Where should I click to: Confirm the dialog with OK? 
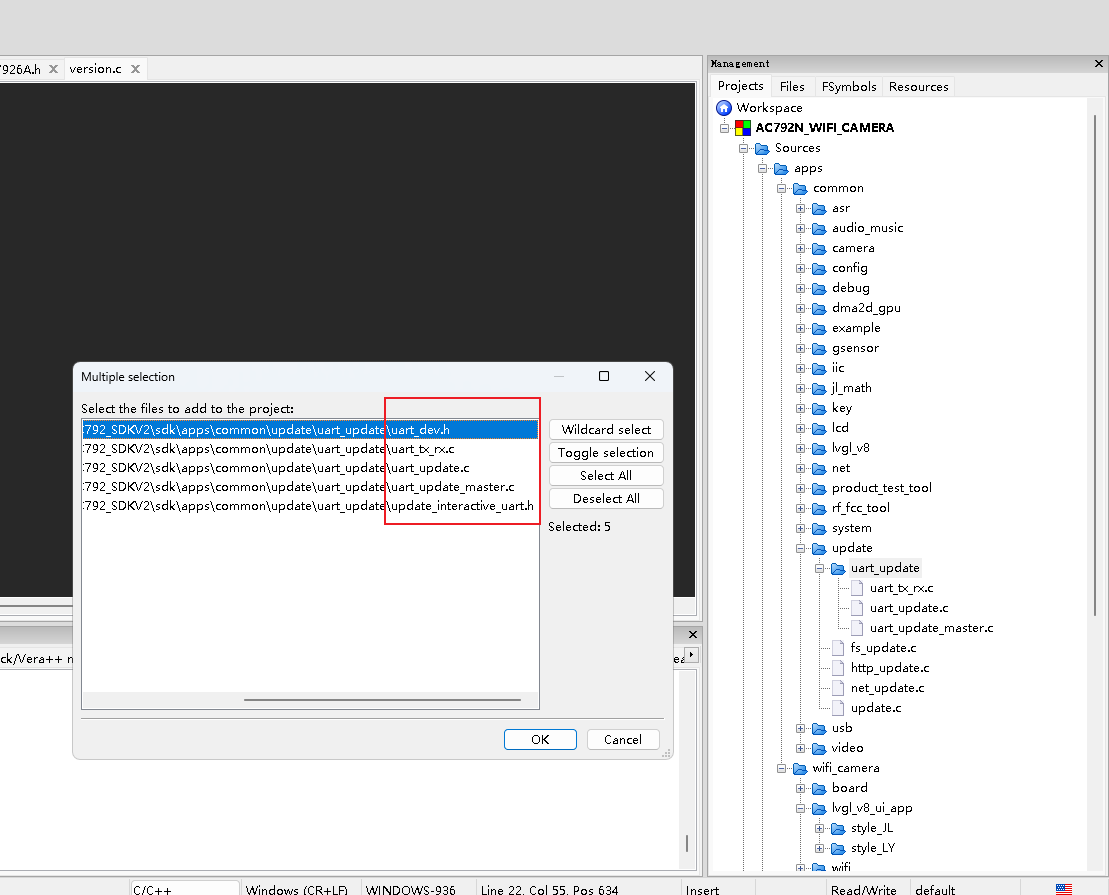pyautogui.click(x=540, y=739)
